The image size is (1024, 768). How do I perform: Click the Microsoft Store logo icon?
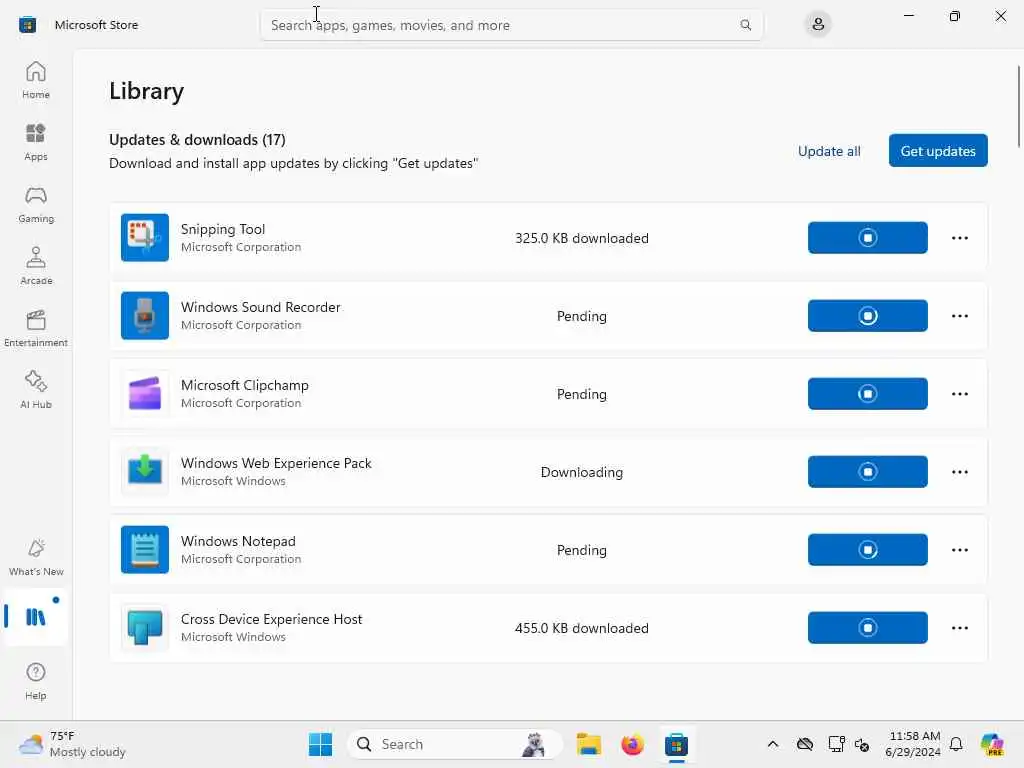(27, 25)
